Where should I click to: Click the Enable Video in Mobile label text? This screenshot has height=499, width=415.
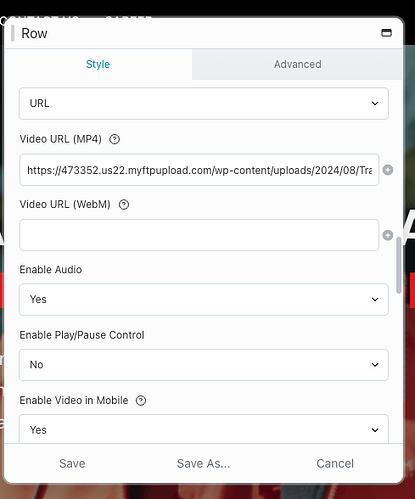point(74,400)
